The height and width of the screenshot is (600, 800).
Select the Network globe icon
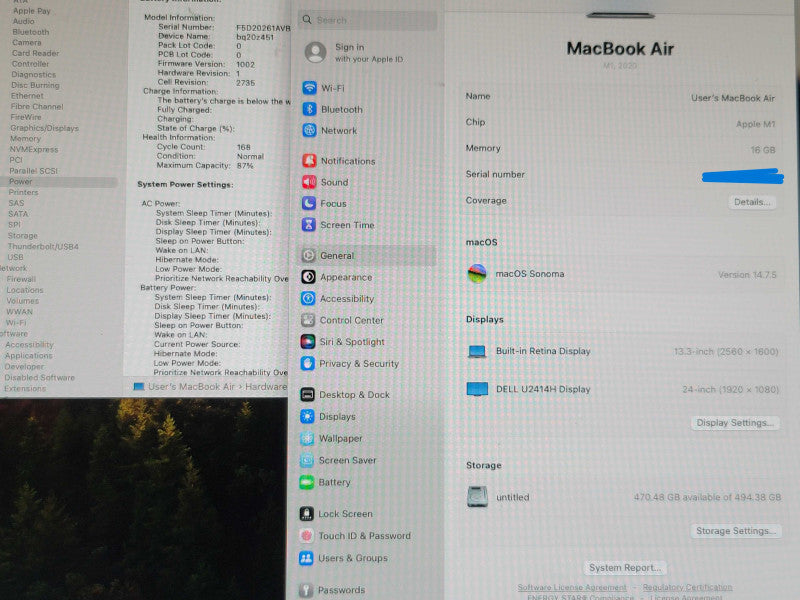(x=309, y=130)
